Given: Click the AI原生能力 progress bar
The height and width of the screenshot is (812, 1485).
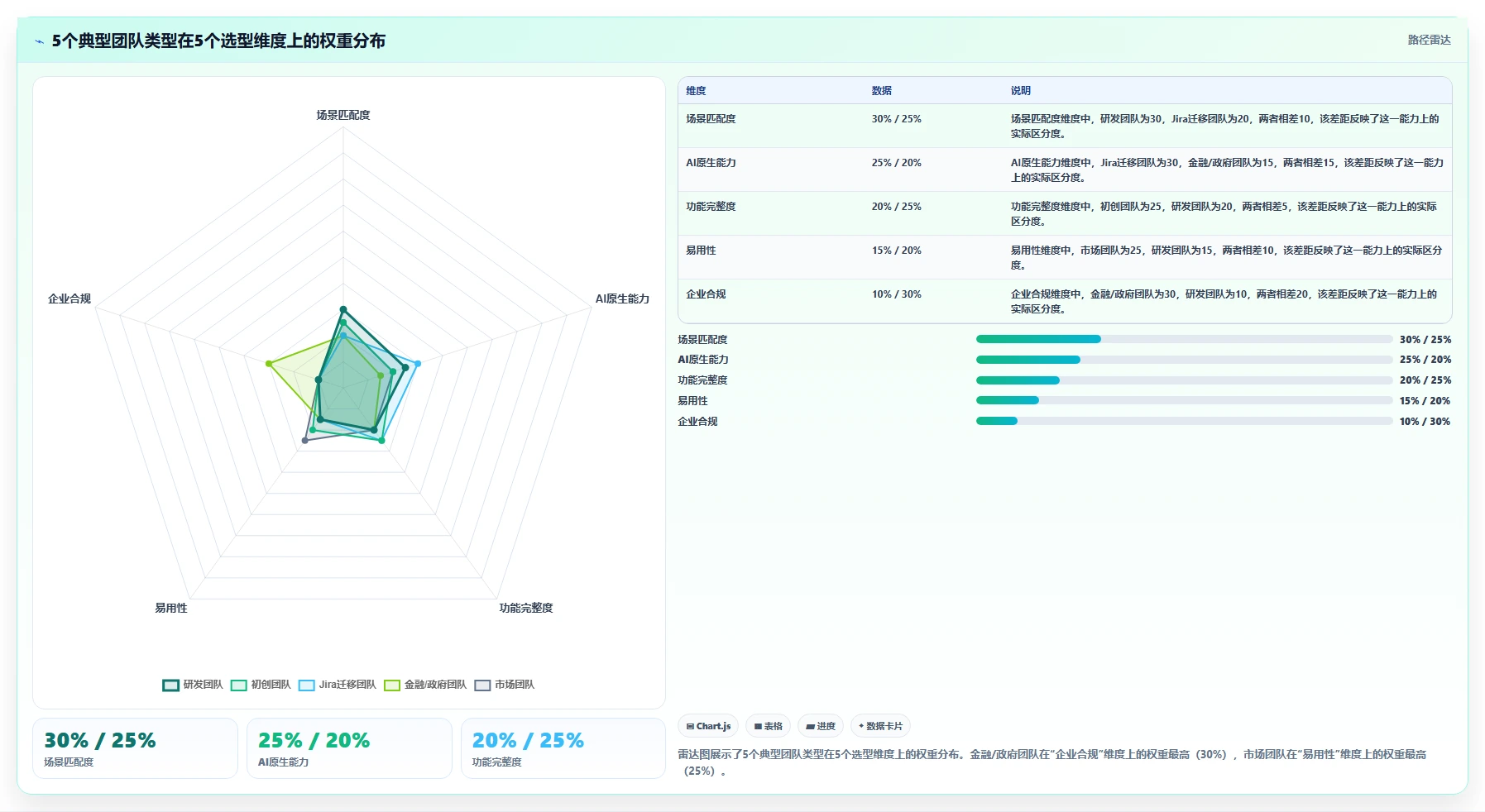Looking at the screenshot, I should [x=1184, y=360].
